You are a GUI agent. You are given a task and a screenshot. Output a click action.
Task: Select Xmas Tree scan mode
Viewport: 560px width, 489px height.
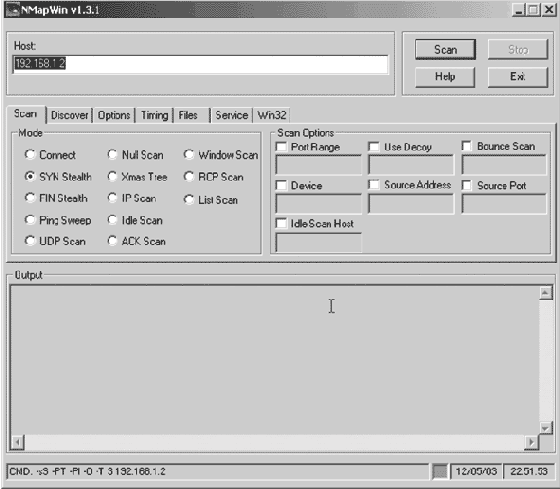pyautogui.click(x=112, y=176)
